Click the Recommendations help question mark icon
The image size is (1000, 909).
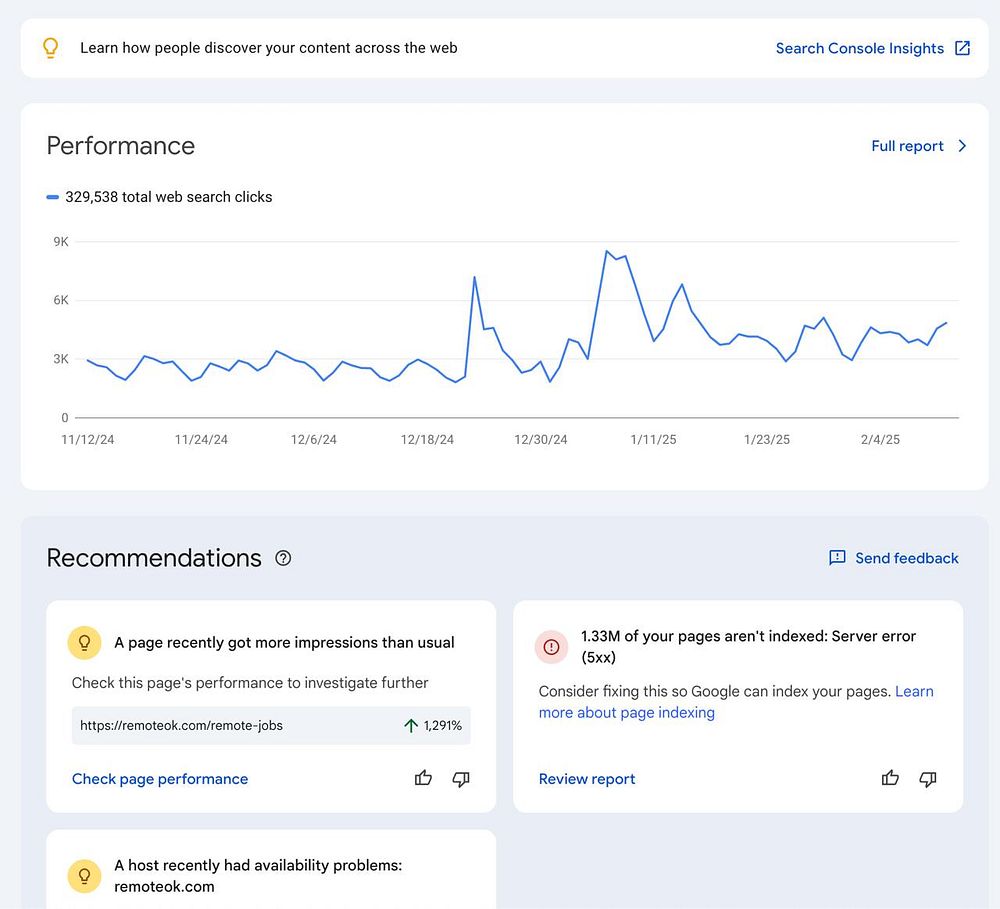(283, 558)
